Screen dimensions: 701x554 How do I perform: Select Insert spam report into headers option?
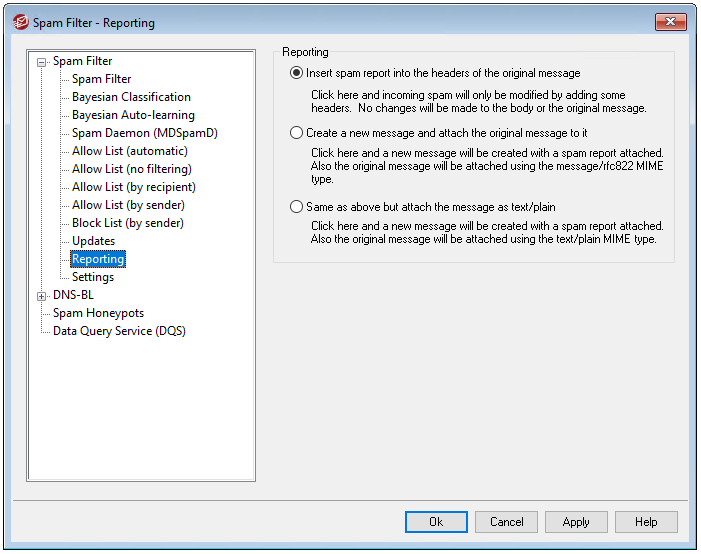(x=296, y=73)
